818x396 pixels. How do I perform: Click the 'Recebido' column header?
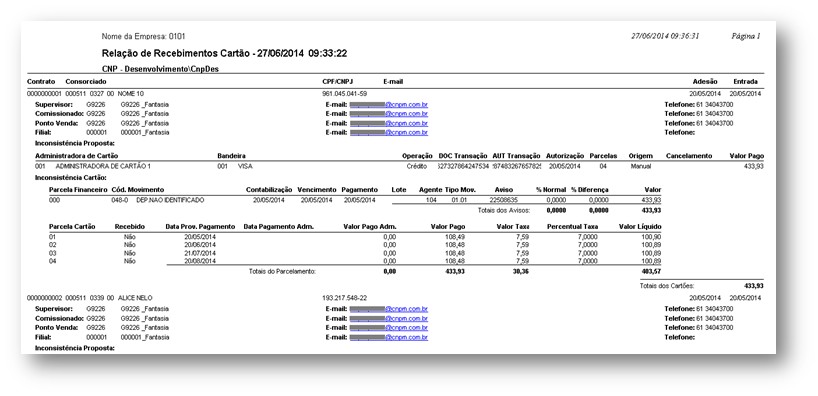(x=130, y=227)
